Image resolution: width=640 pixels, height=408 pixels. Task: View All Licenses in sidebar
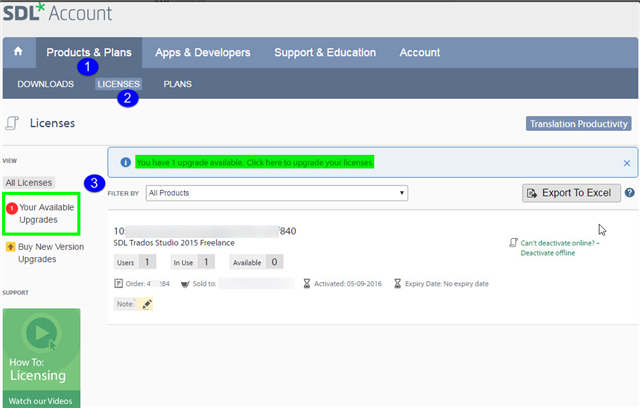(29, 182)
